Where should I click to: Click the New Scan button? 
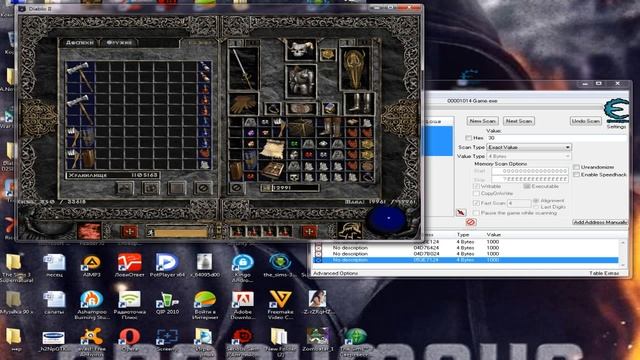482,121
